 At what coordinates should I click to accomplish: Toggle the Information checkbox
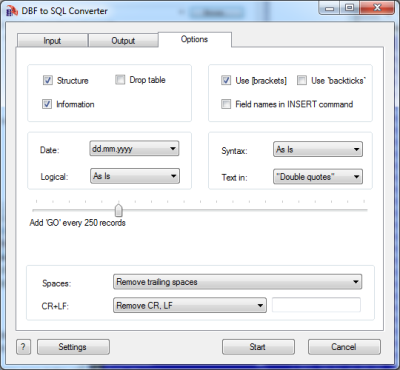tap(47, 104)
